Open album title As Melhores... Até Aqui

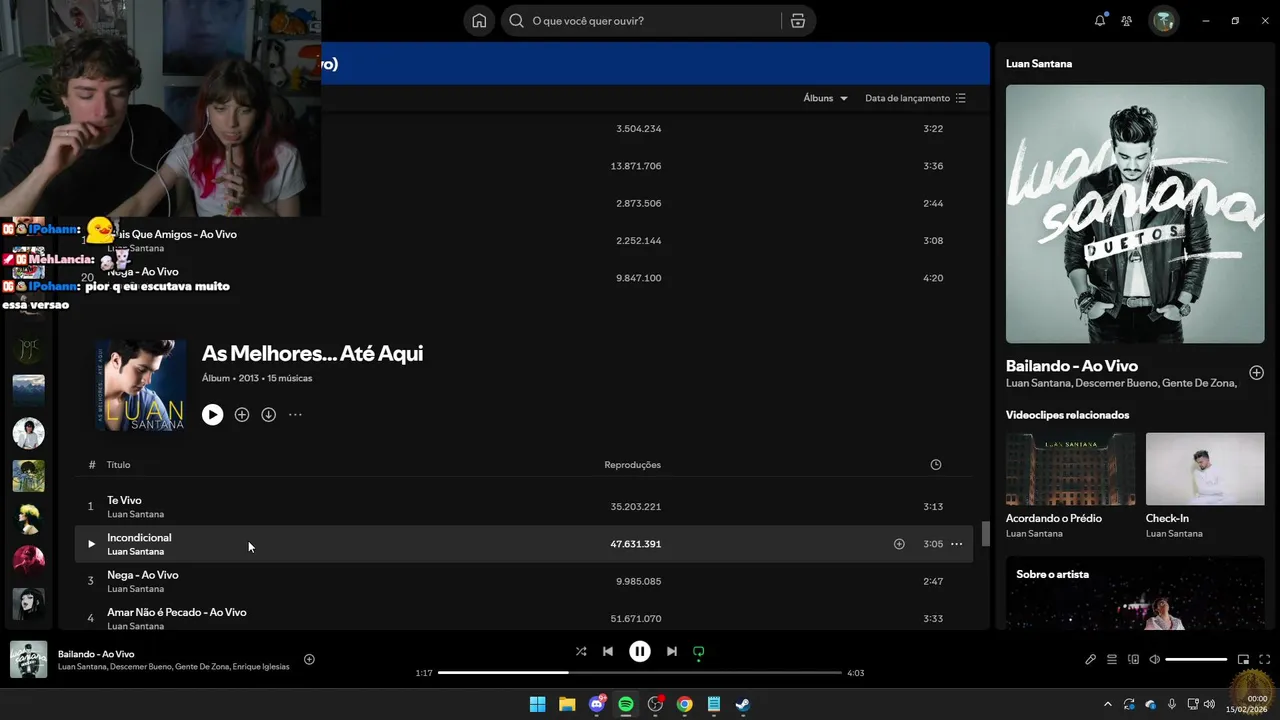point(312,353)
